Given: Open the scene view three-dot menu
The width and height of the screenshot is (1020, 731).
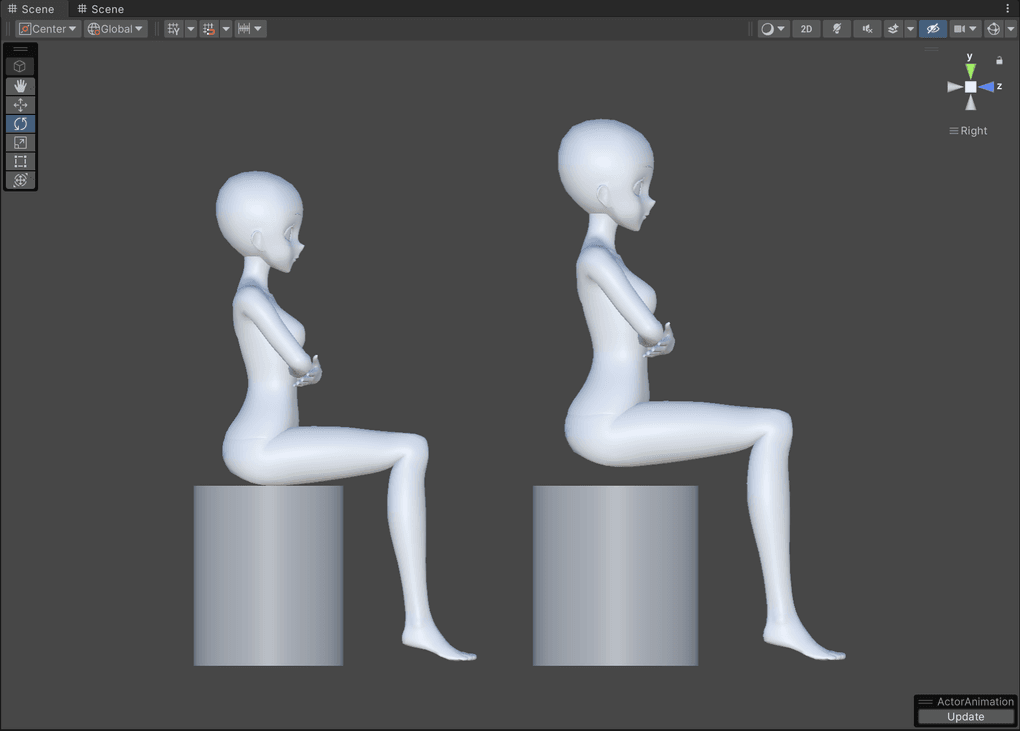Looking at the screenshot, I should pyautogui.click(x=1008, y=8).
